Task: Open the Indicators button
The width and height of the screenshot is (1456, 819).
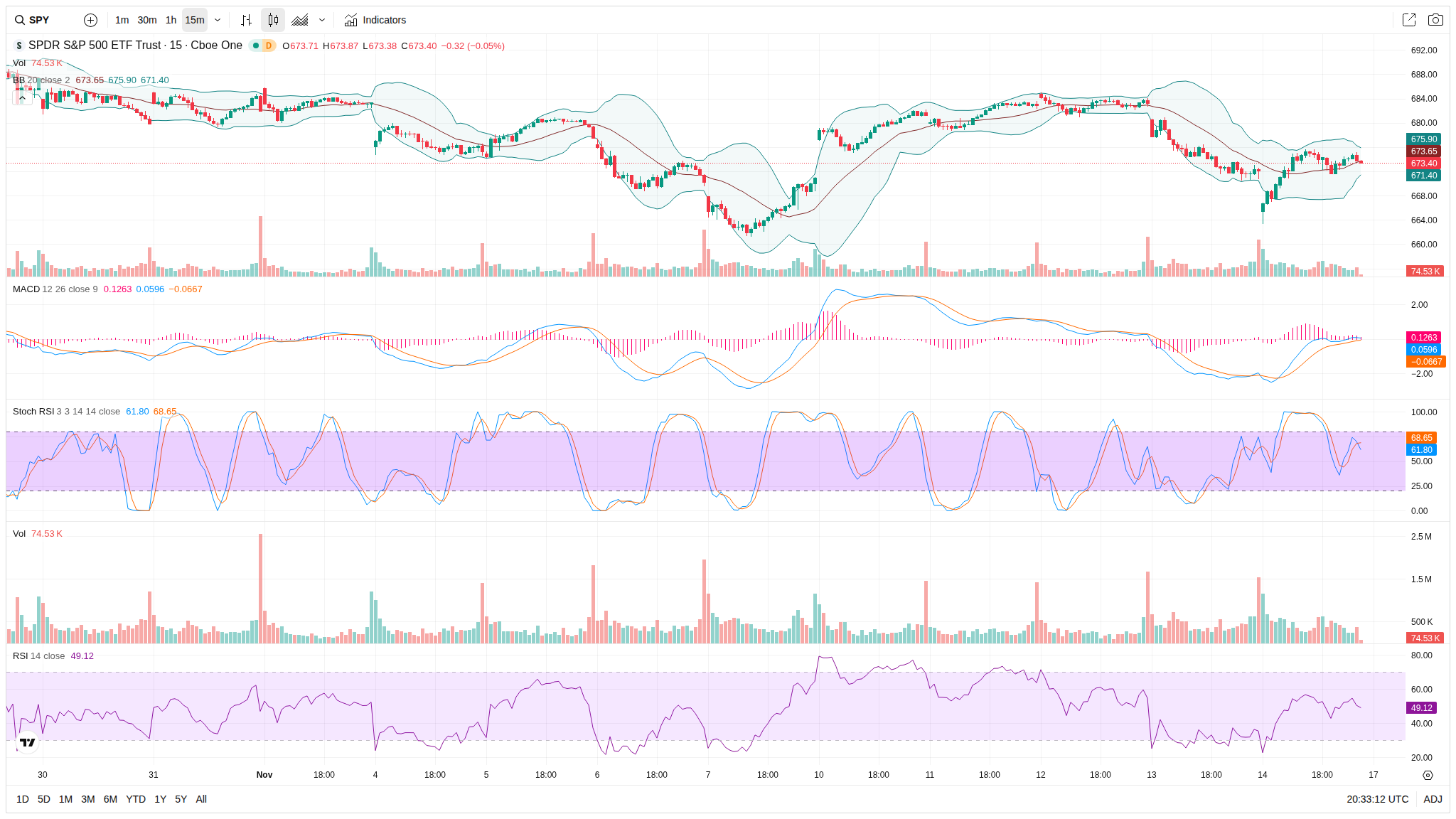Action: [375, 20]
